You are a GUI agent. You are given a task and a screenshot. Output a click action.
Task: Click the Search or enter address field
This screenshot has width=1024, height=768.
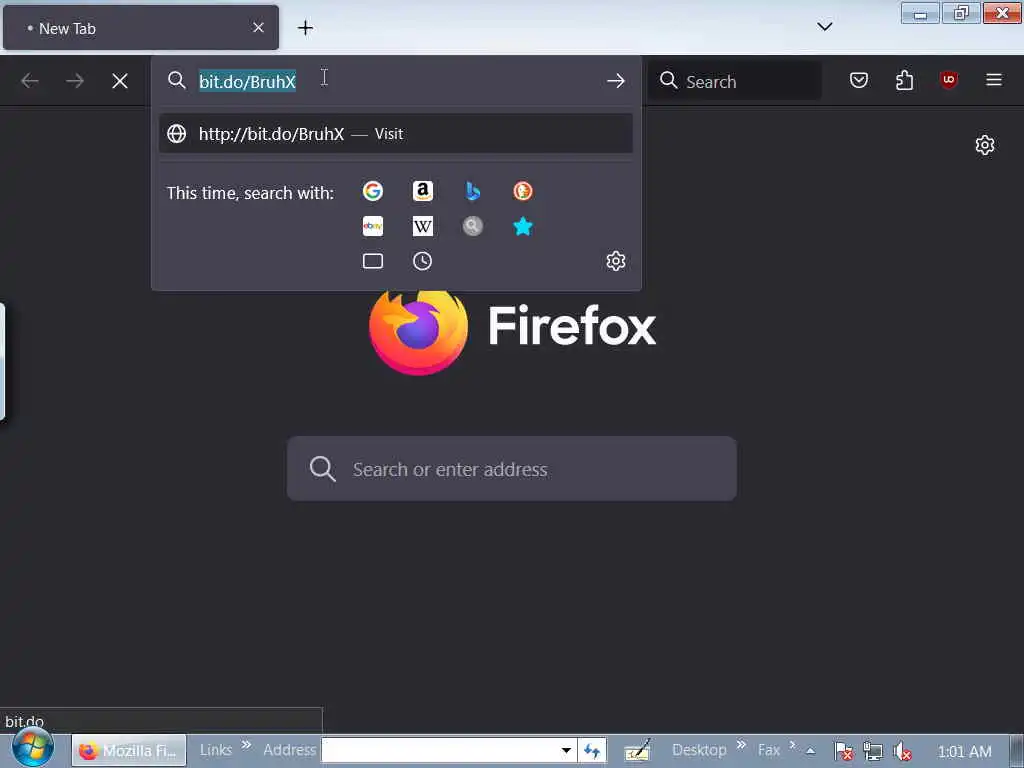512,469
